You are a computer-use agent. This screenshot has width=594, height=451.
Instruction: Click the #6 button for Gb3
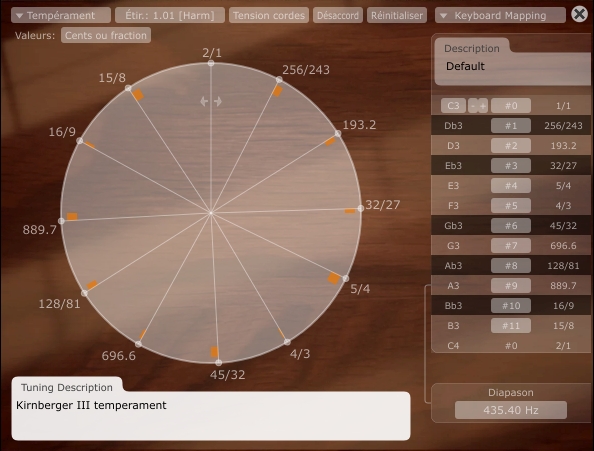[511, 226]
